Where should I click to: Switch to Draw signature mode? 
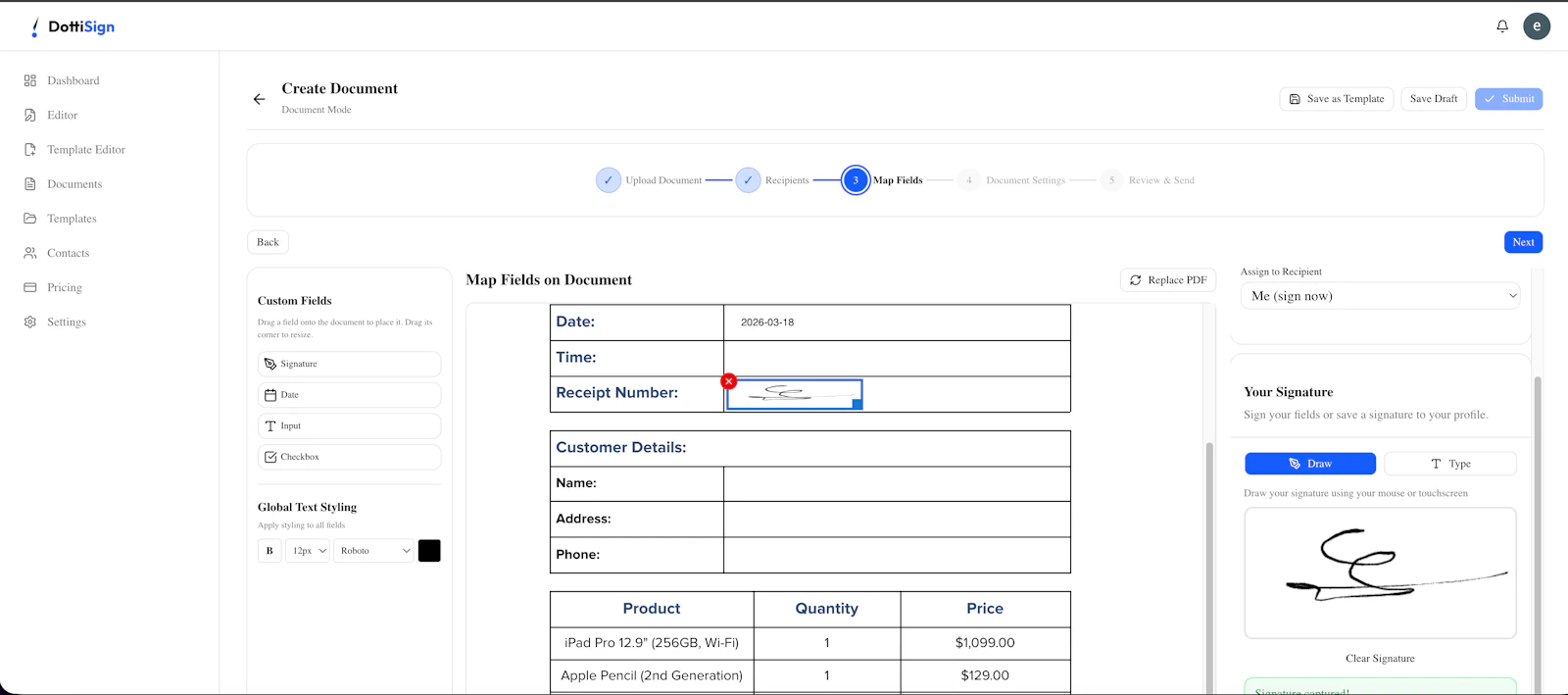(1310, 464)
